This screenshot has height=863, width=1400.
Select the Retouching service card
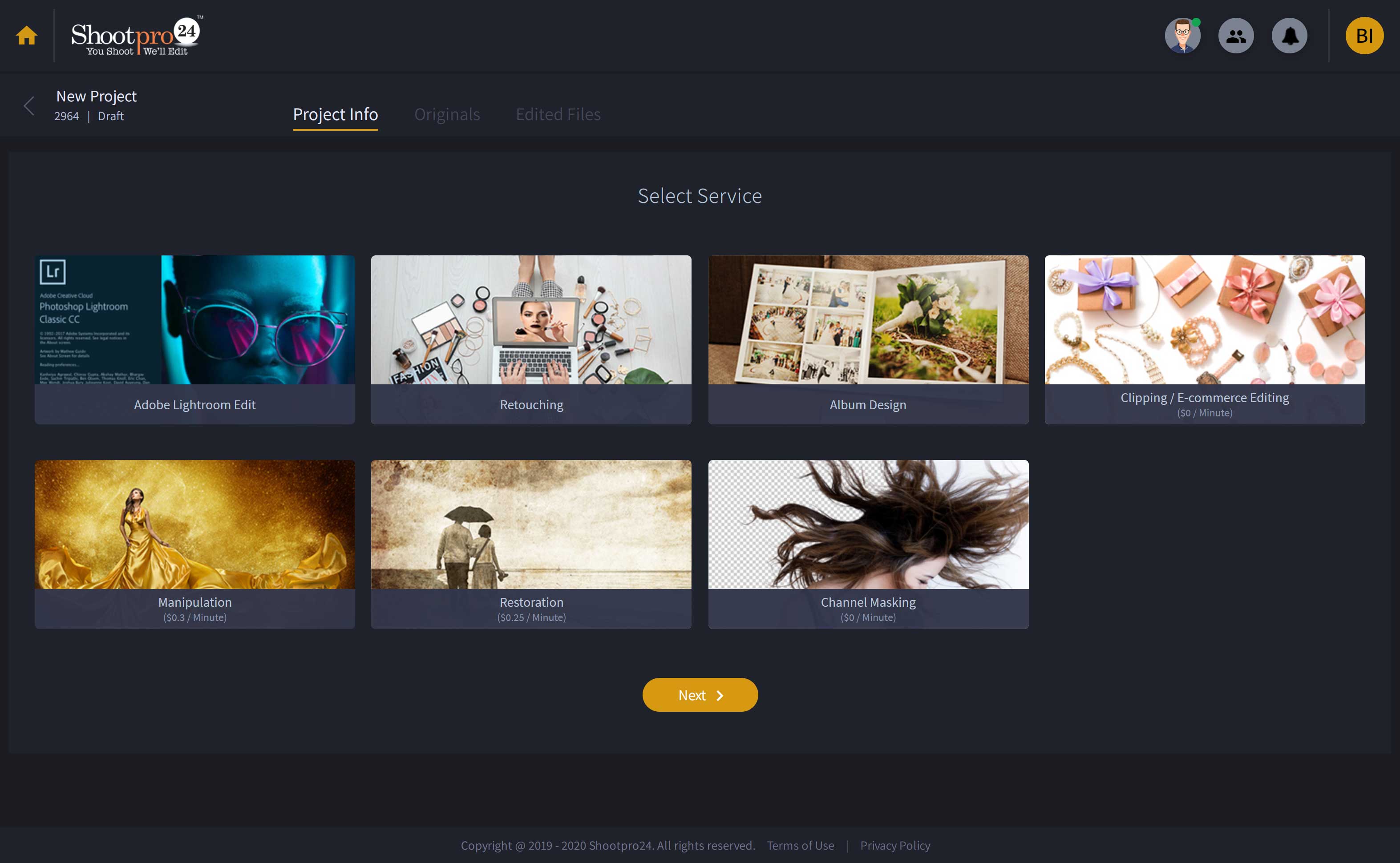click(x=530, y=339)
